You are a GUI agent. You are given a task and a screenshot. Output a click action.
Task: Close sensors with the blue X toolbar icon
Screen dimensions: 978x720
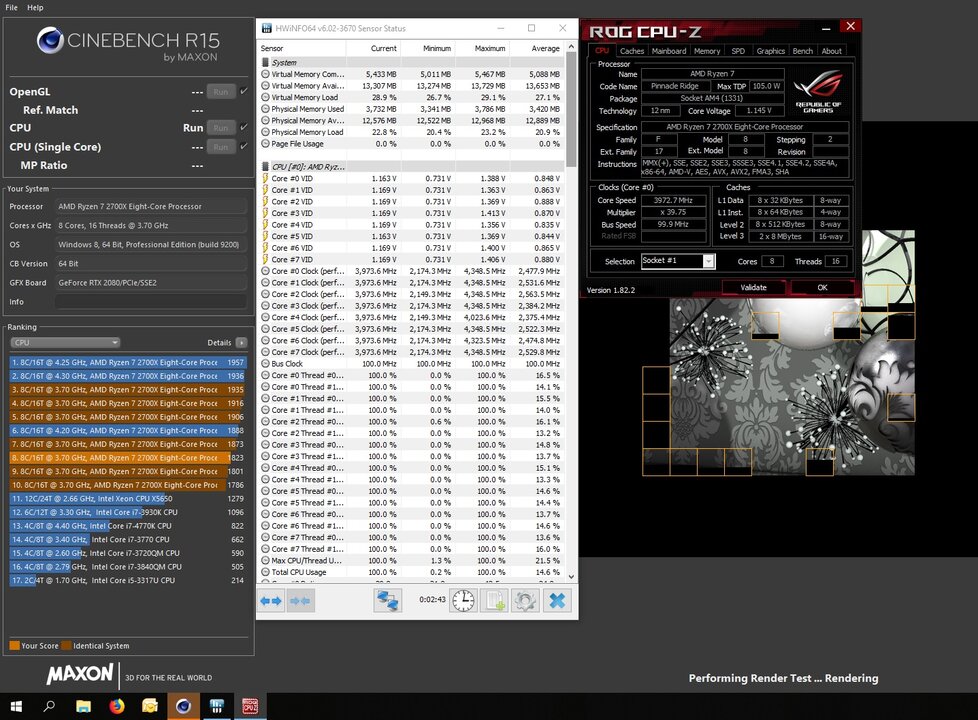[557, 601]
